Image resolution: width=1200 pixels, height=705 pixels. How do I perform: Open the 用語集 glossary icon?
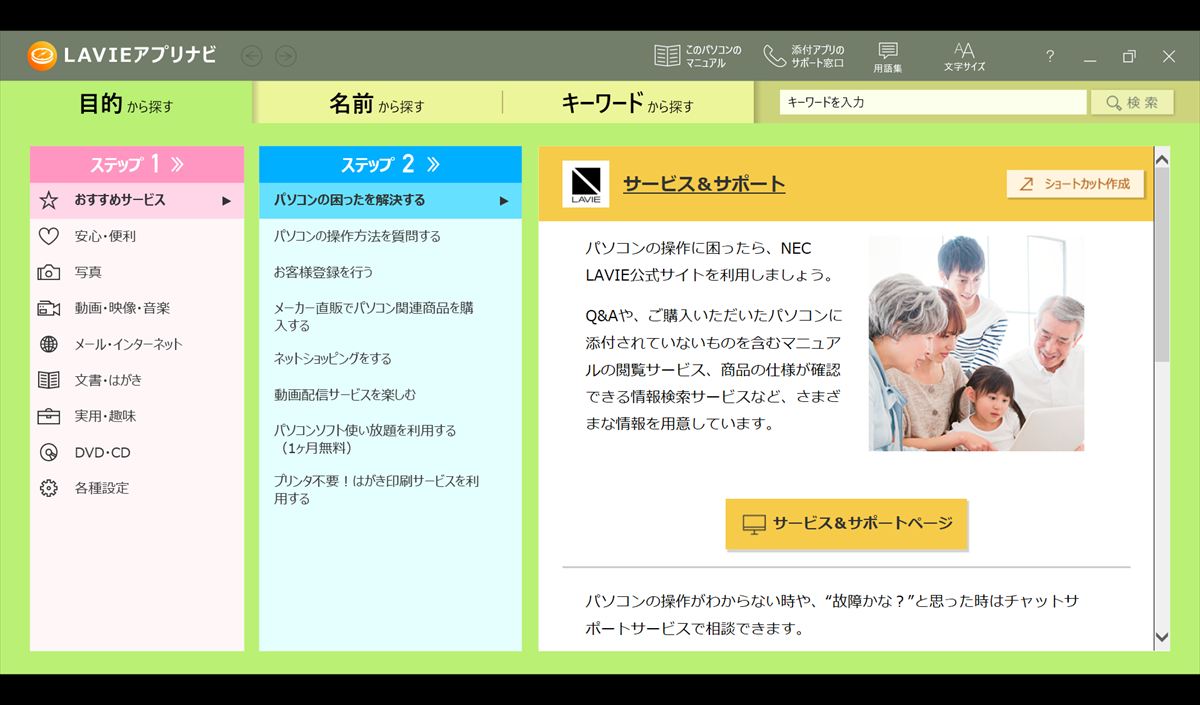887,50
